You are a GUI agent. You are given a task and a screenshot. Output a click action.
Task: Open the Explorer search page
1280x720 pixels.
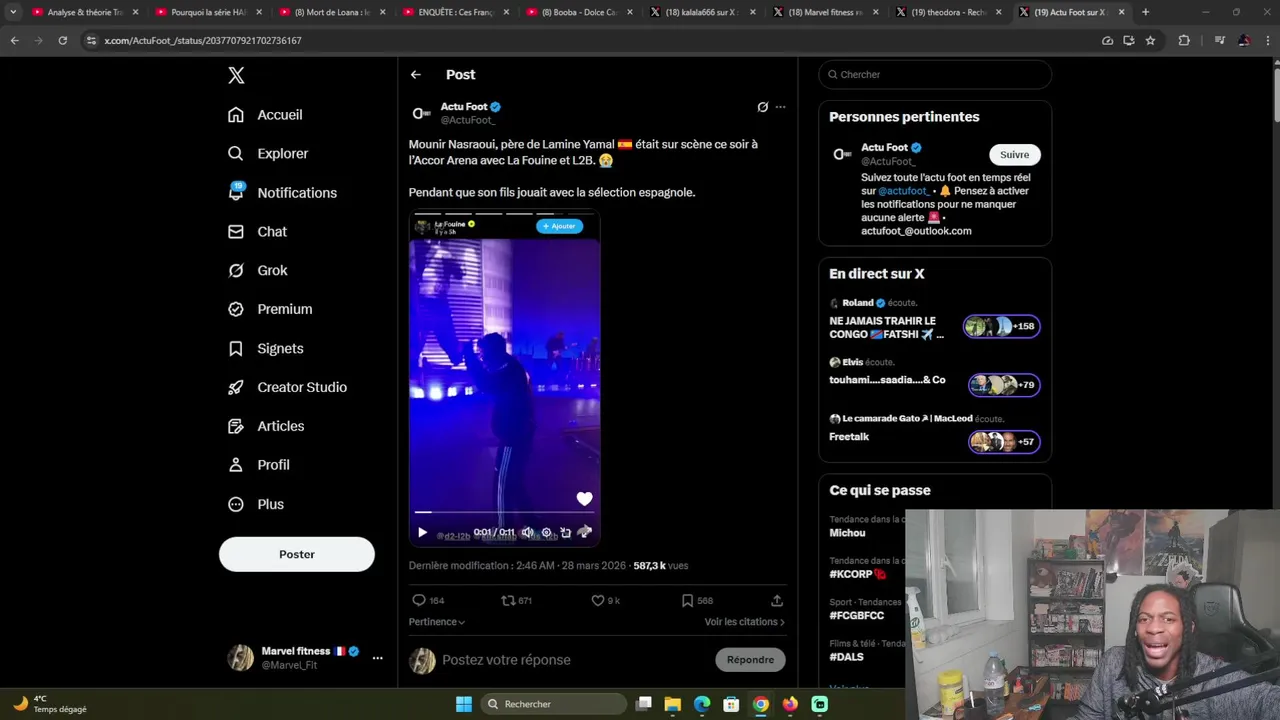point(268,154)
